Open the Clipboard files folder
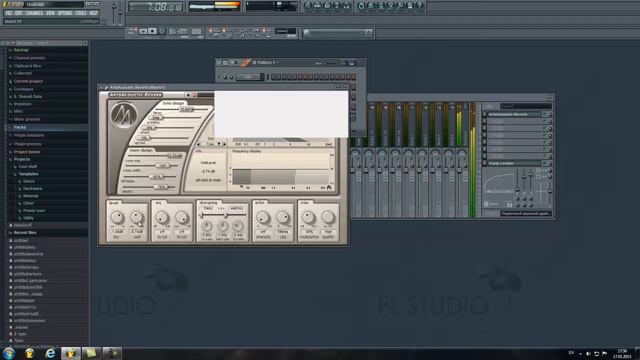The width and height of the screenshot is (640, 360). click(x=27, y=65)
